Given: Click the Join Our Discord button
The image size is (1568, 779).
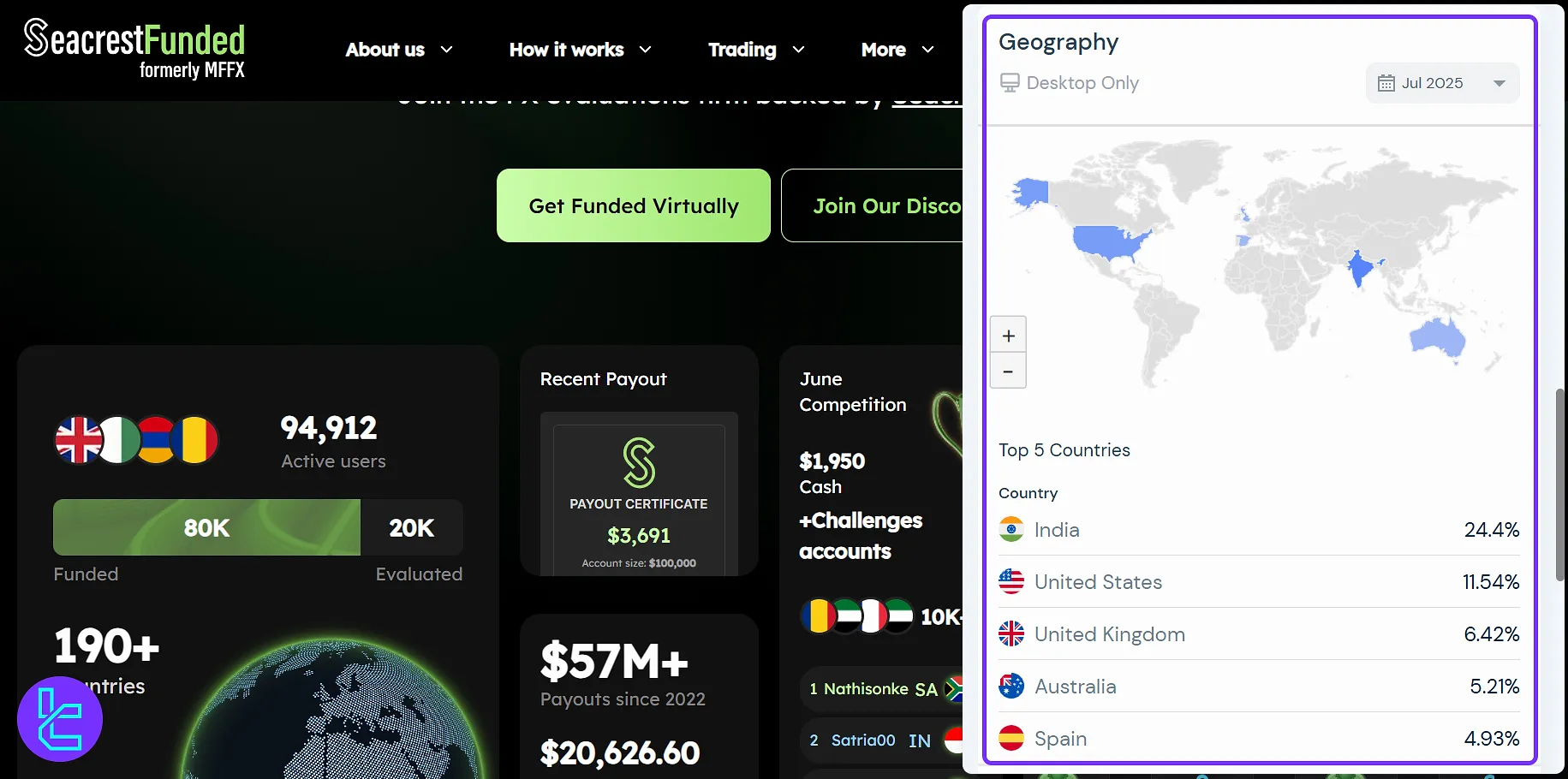Looking at the screenshot, I should click(x=873, y=205).
